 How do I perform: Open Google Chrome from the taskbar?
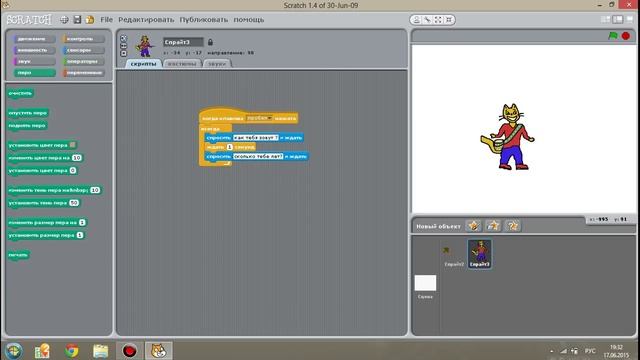(72, 351)
